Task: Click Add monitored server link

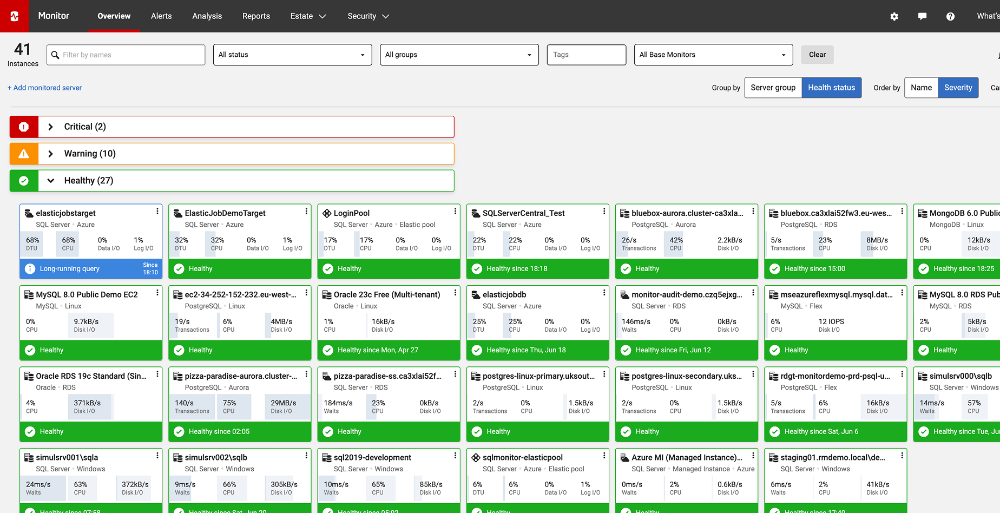Action: 45,87
